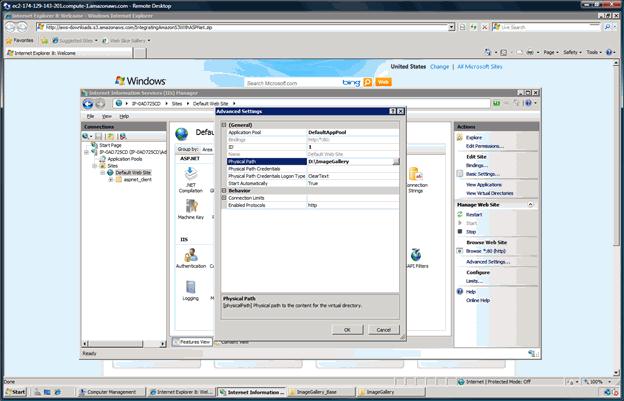The height and width of the screenshot is (401, 624).
Task: Switch to ImageGallery_Base taskbar button
Action: [320, 392]
